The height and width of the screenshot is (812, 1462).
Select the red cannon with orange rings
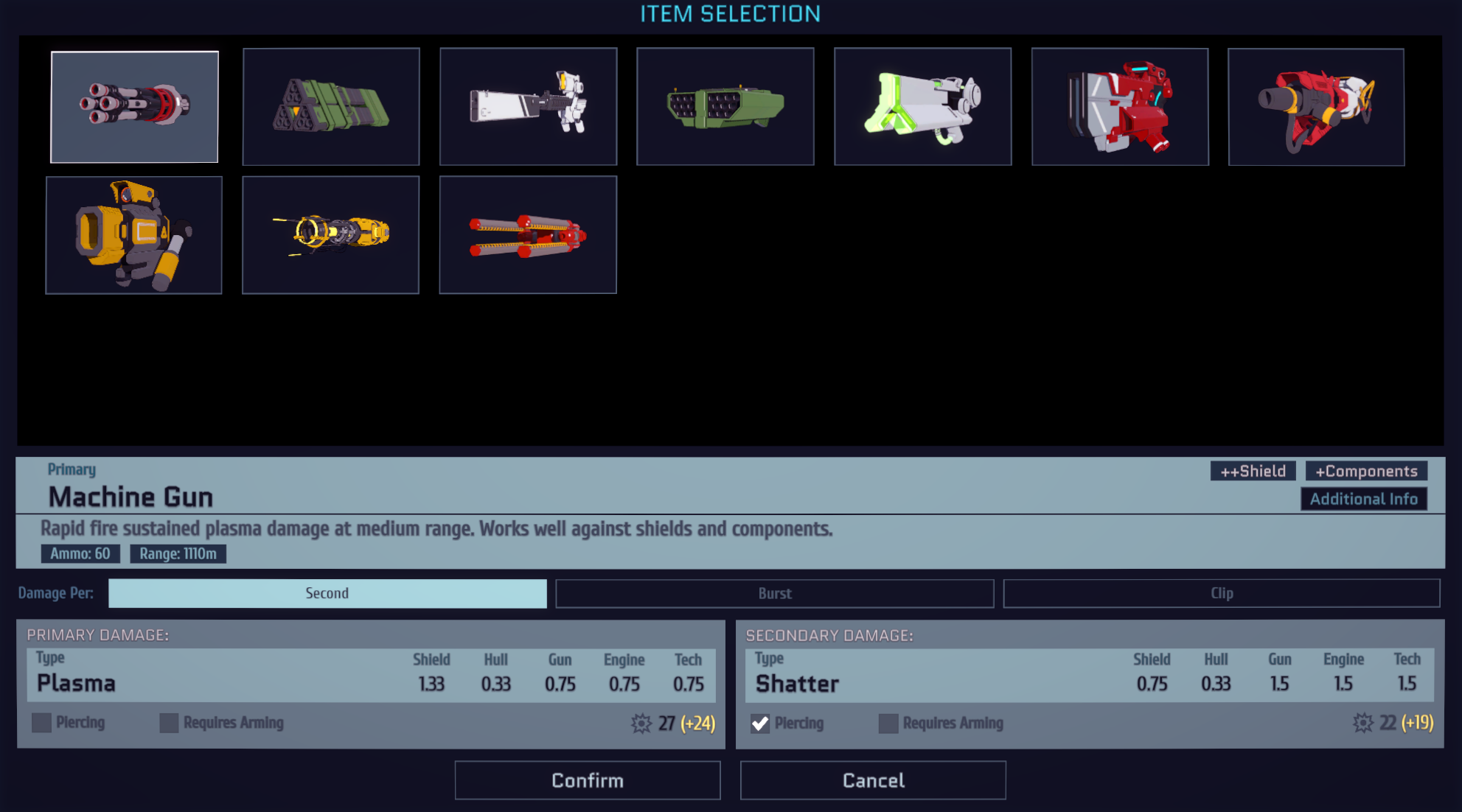click(1316, 107)
